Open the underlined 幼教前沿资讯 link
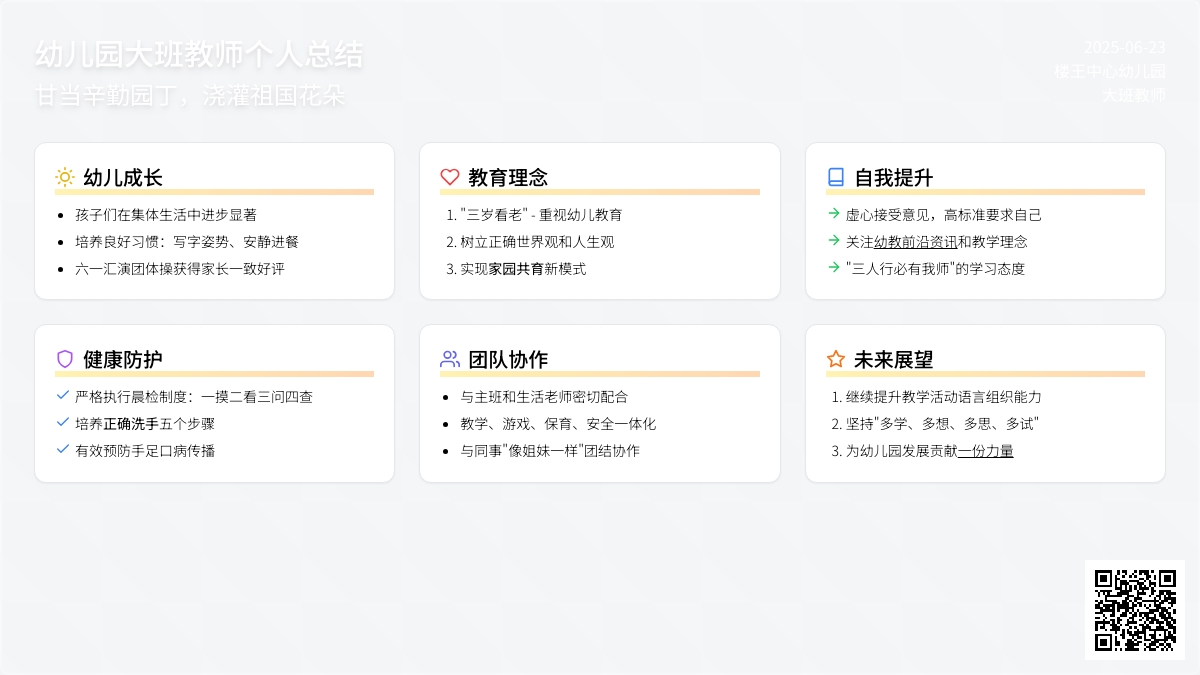Image resolution: width=1200 pixels, height=675 pixels. tap(915, 242)
